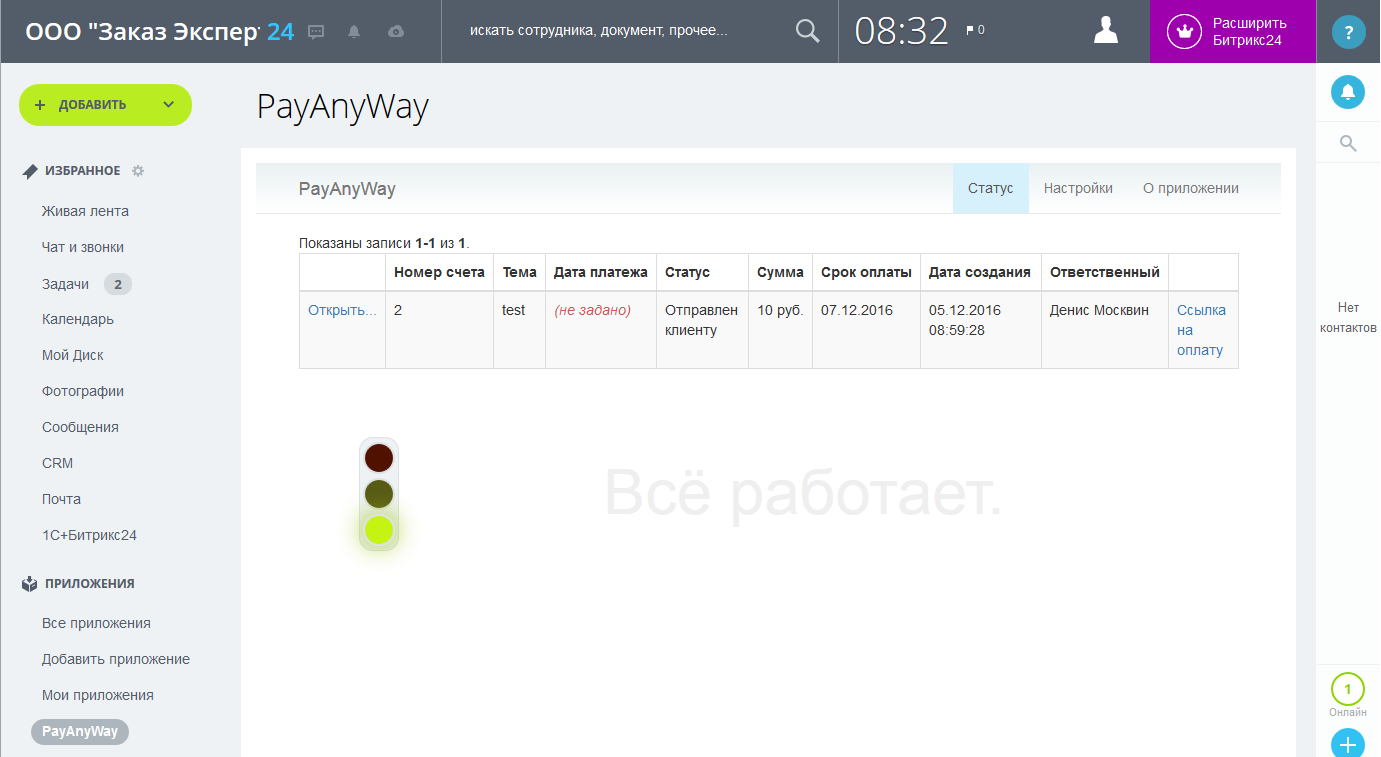This screenshot has width=1381, height=757.
Task: Switch to the Статус tab
Action: pos(991,188)
